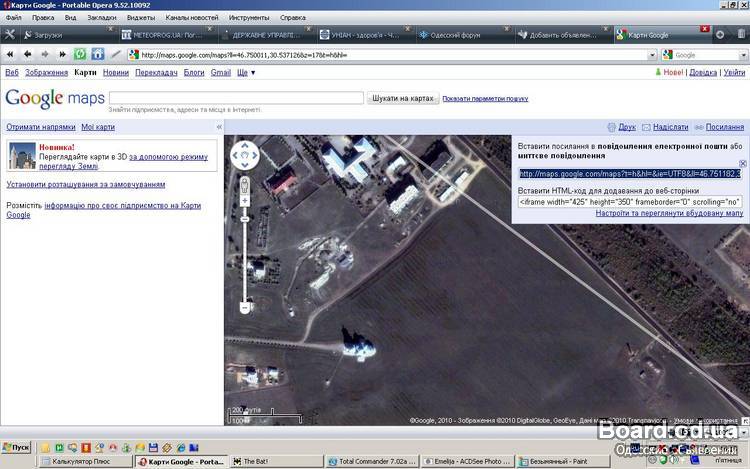750x469 pixels.
Task: Click the Довідка link
Action: point(703,72)
